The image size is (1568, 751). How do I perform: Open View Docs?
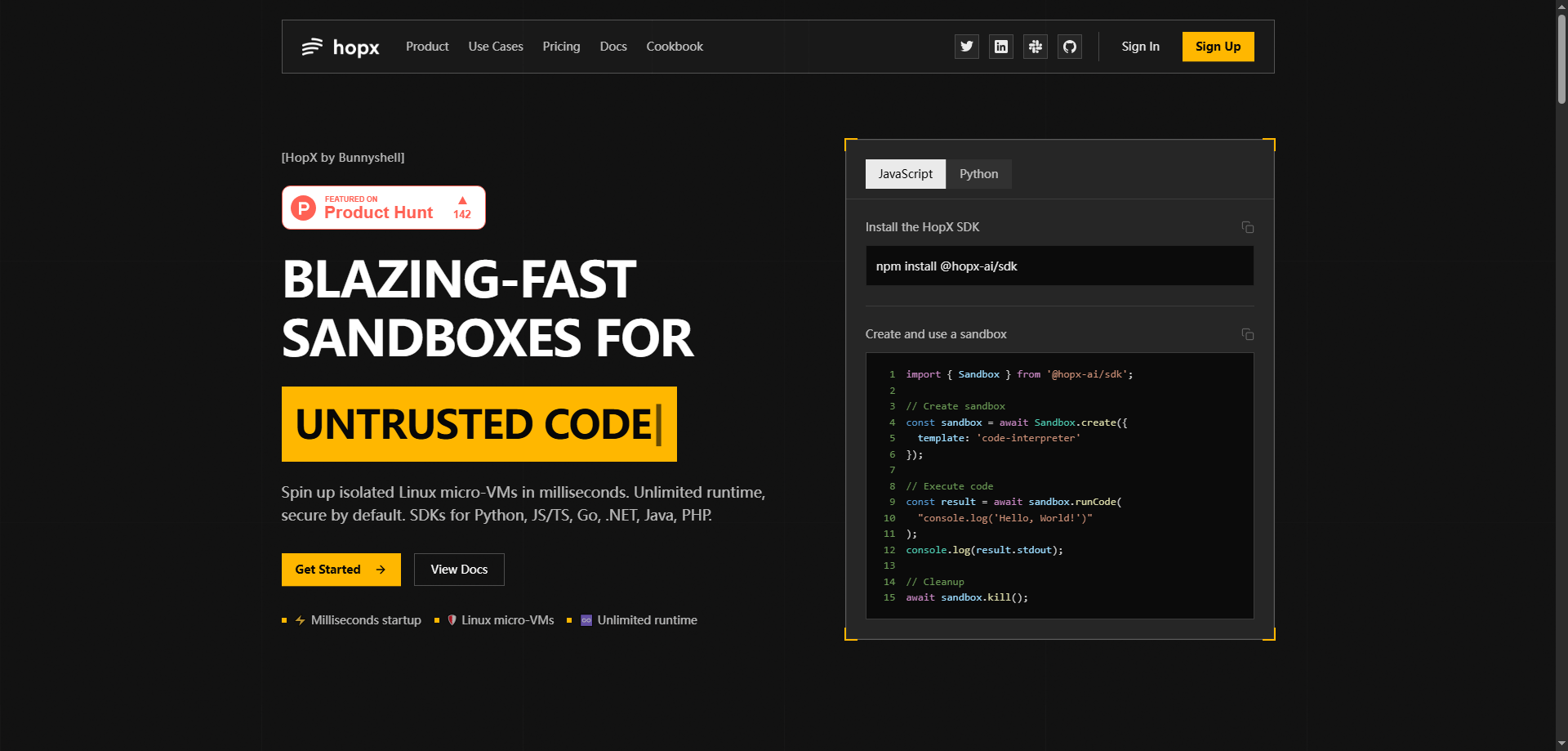pyautogui.click(x=458, y=569)
